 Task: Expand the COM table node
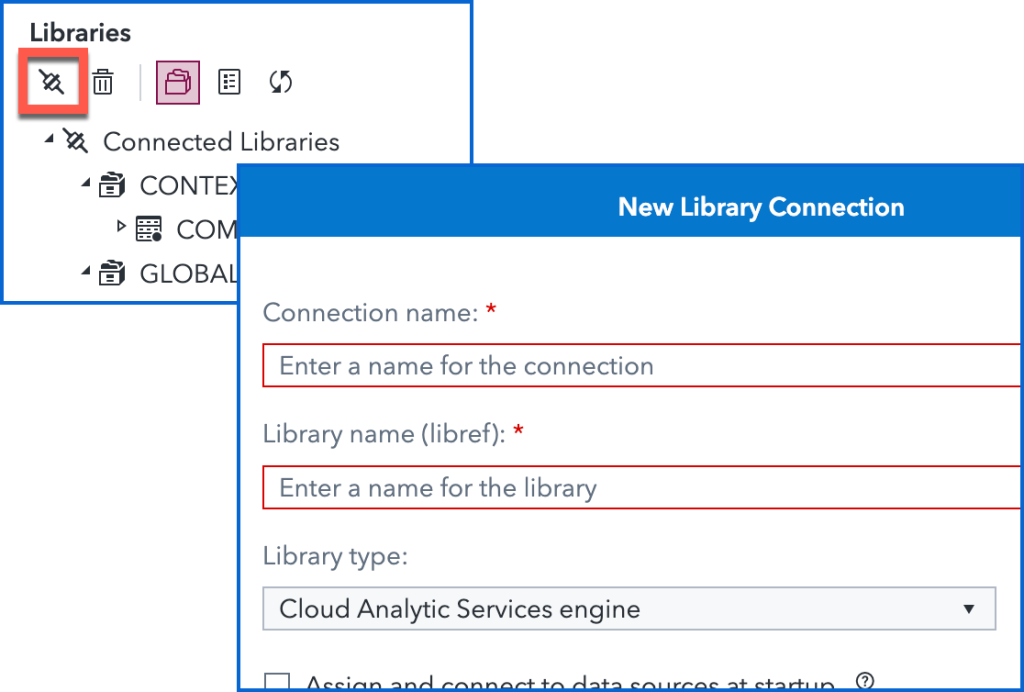click(x=122, y=228)
